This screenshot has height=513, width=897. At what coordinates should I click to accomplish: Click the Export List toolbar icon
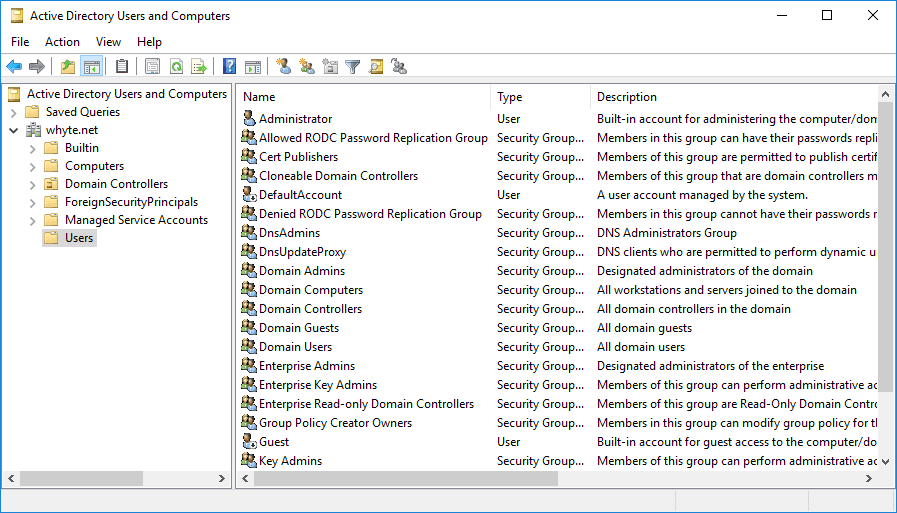(x=199, y=67)
